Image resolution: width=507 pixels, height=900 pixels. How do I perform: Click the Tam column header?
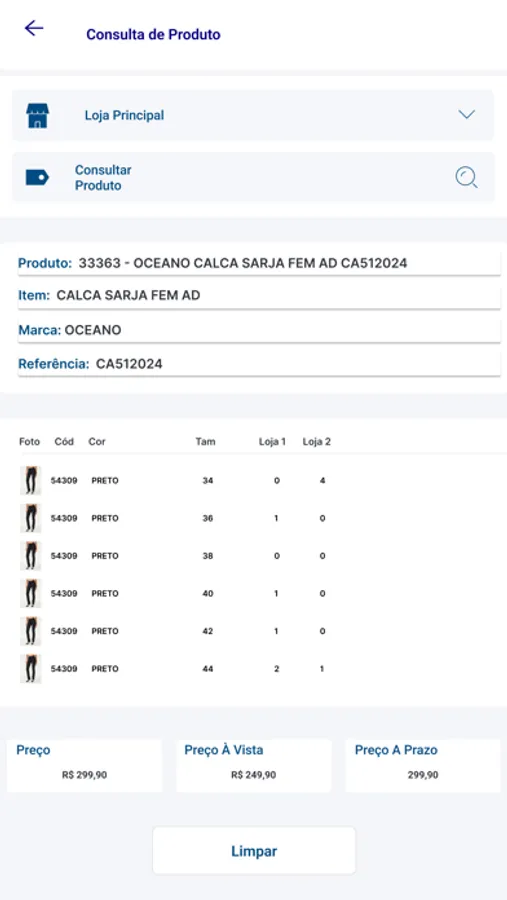point(206,441)
